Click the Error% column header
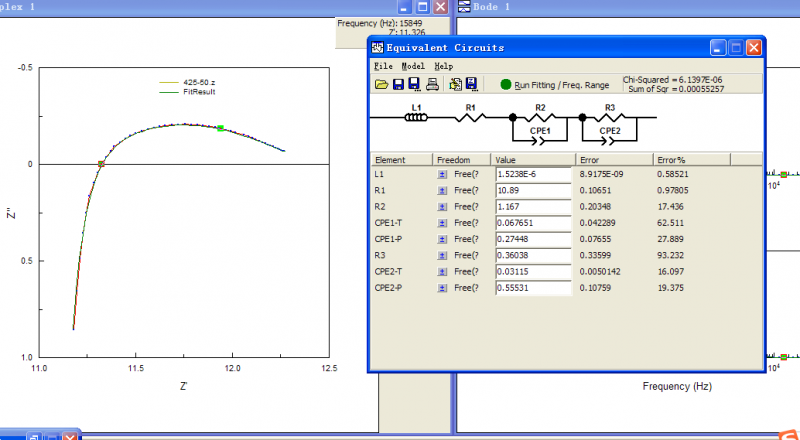 coord(670,159)
